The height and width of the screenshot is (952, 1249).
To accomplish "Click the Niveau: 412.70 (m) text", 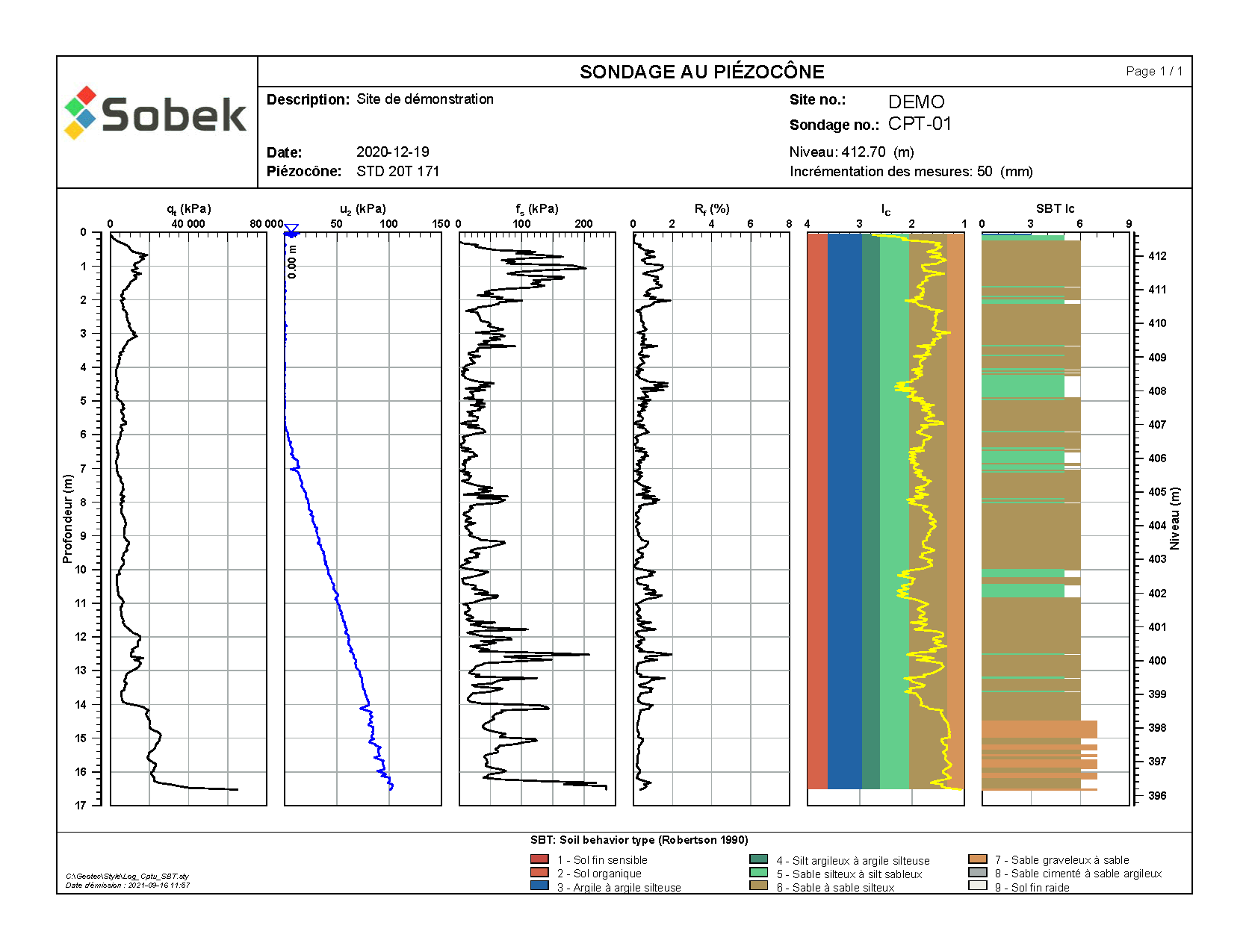I will [852, 152].
